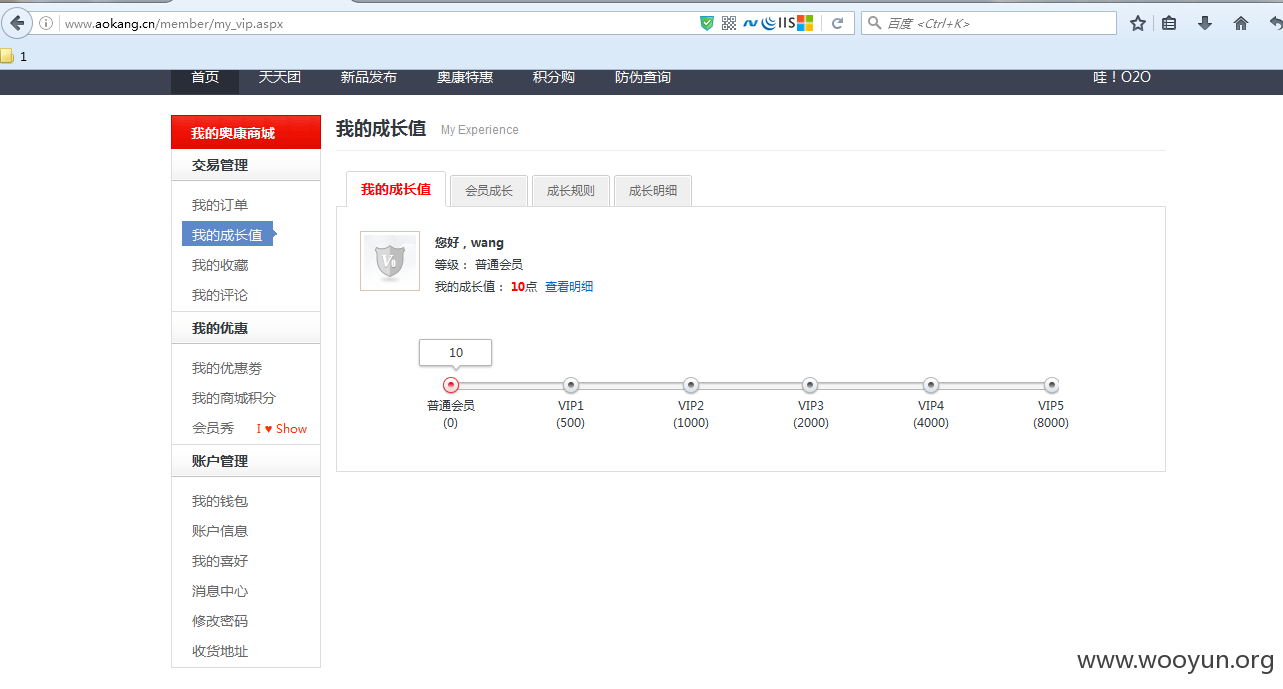Reload the page with refresh icon
The image size is (1283, 689).
coord(838,23)
